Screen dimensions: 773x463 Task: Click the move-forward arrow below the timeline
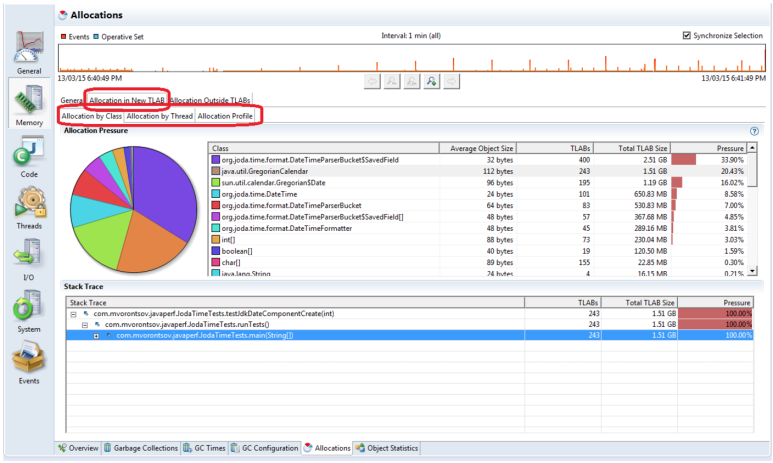pos(451,81)
